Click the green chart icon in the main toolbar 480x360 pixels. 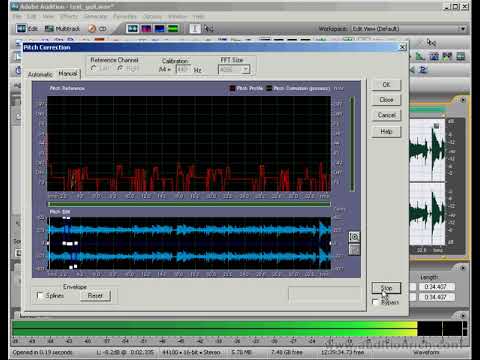[420, 56]
